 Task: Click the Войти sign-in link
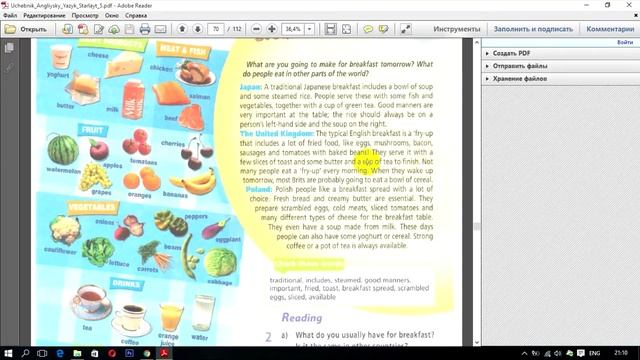(625, 42)
